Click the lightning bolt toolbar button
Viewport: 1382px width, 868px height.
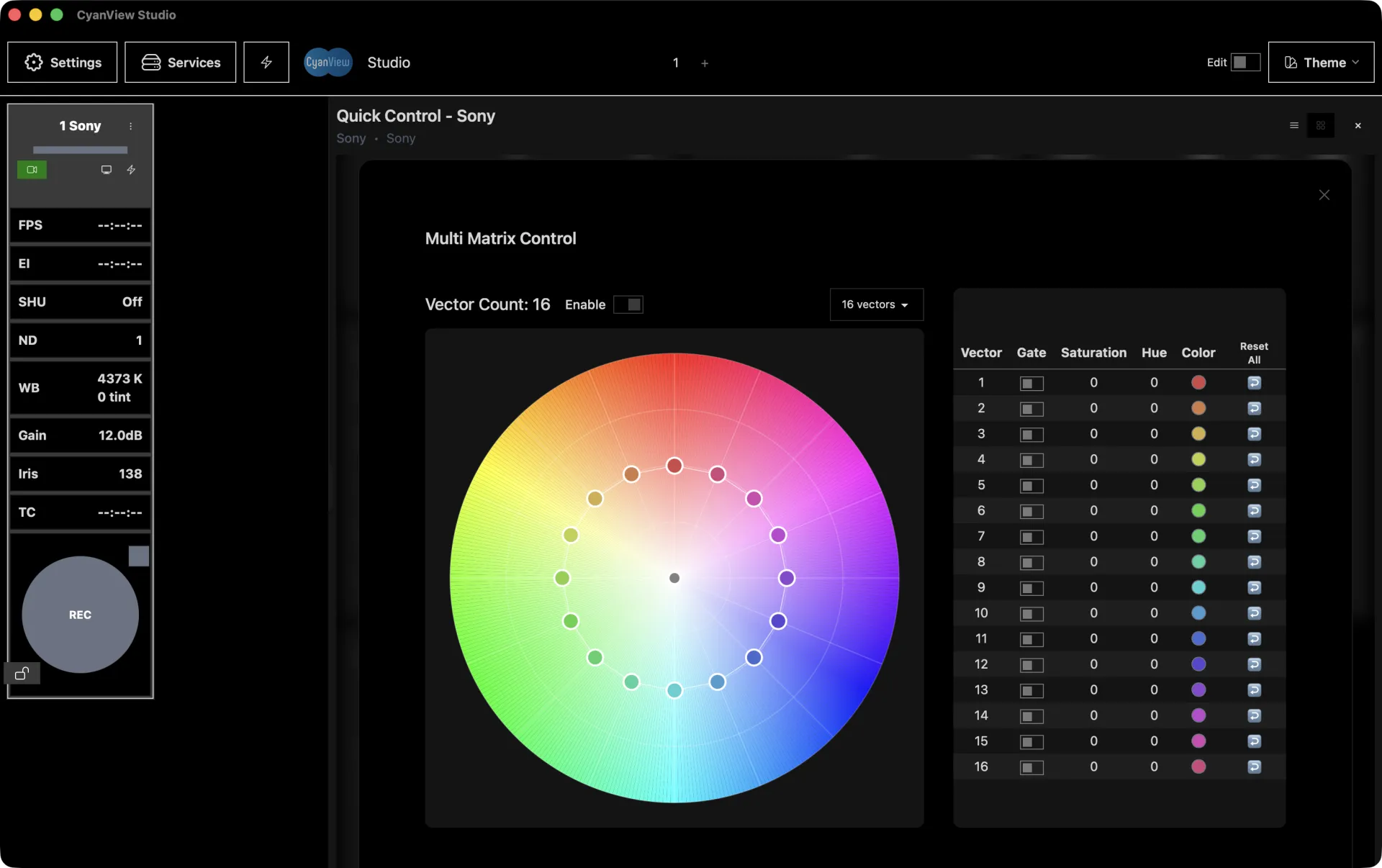coord(266,63)
